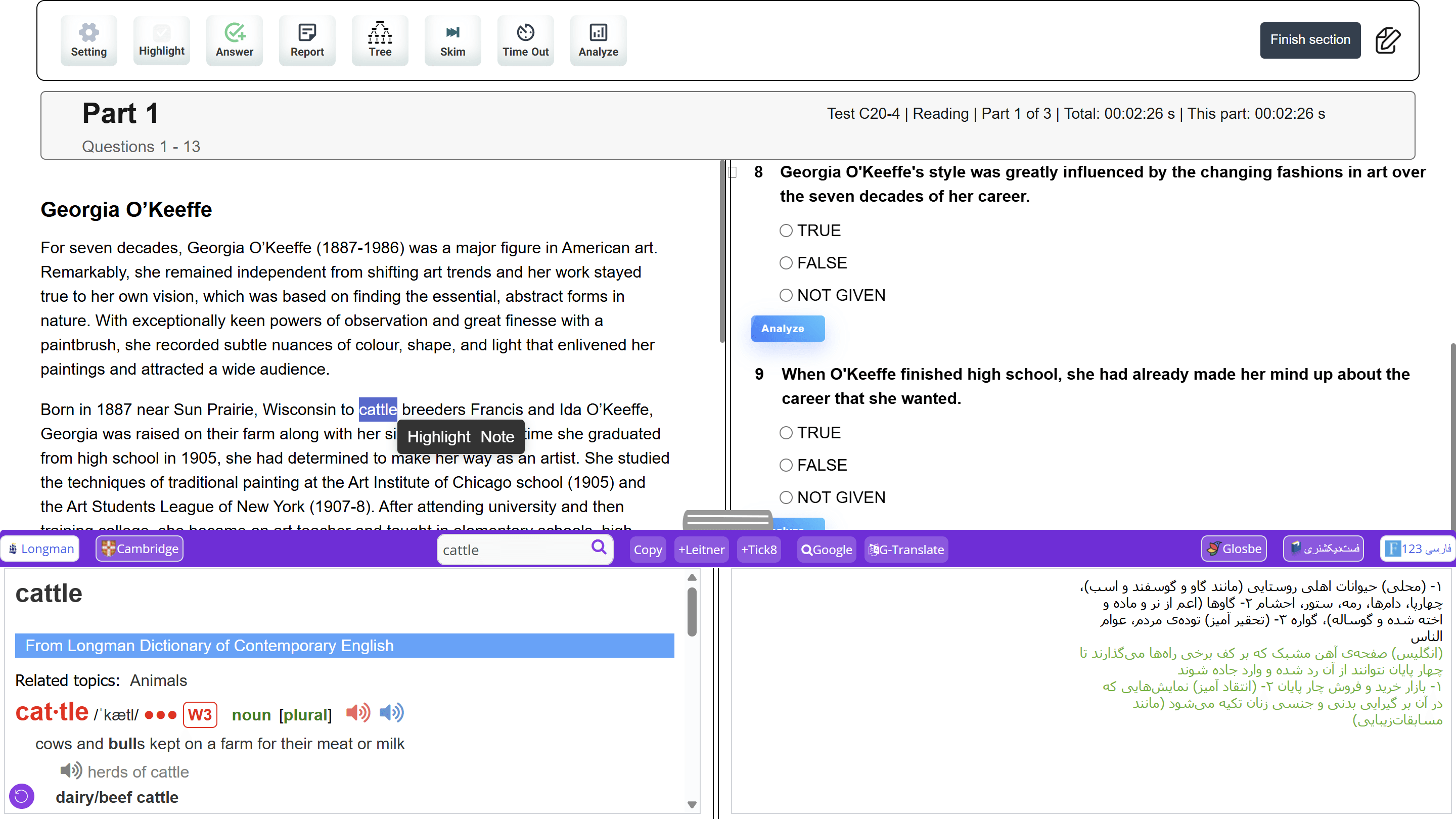Open the Report tool
This screenshot has height=819, width=1456.
tap(307, 40)
